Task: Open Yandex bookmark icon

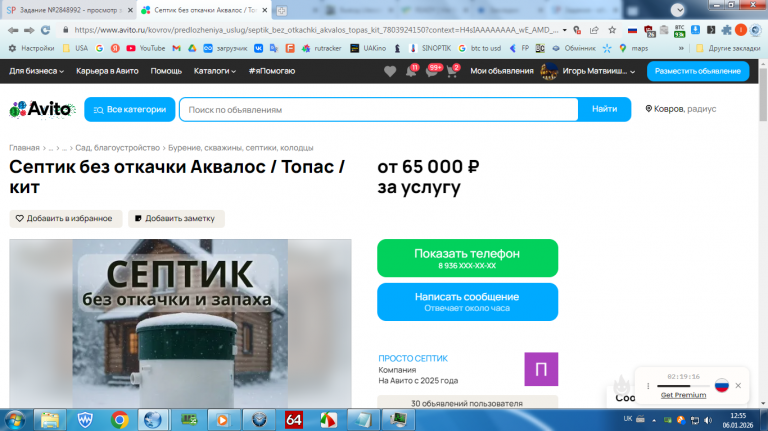Action: click(x=115, y=48)
